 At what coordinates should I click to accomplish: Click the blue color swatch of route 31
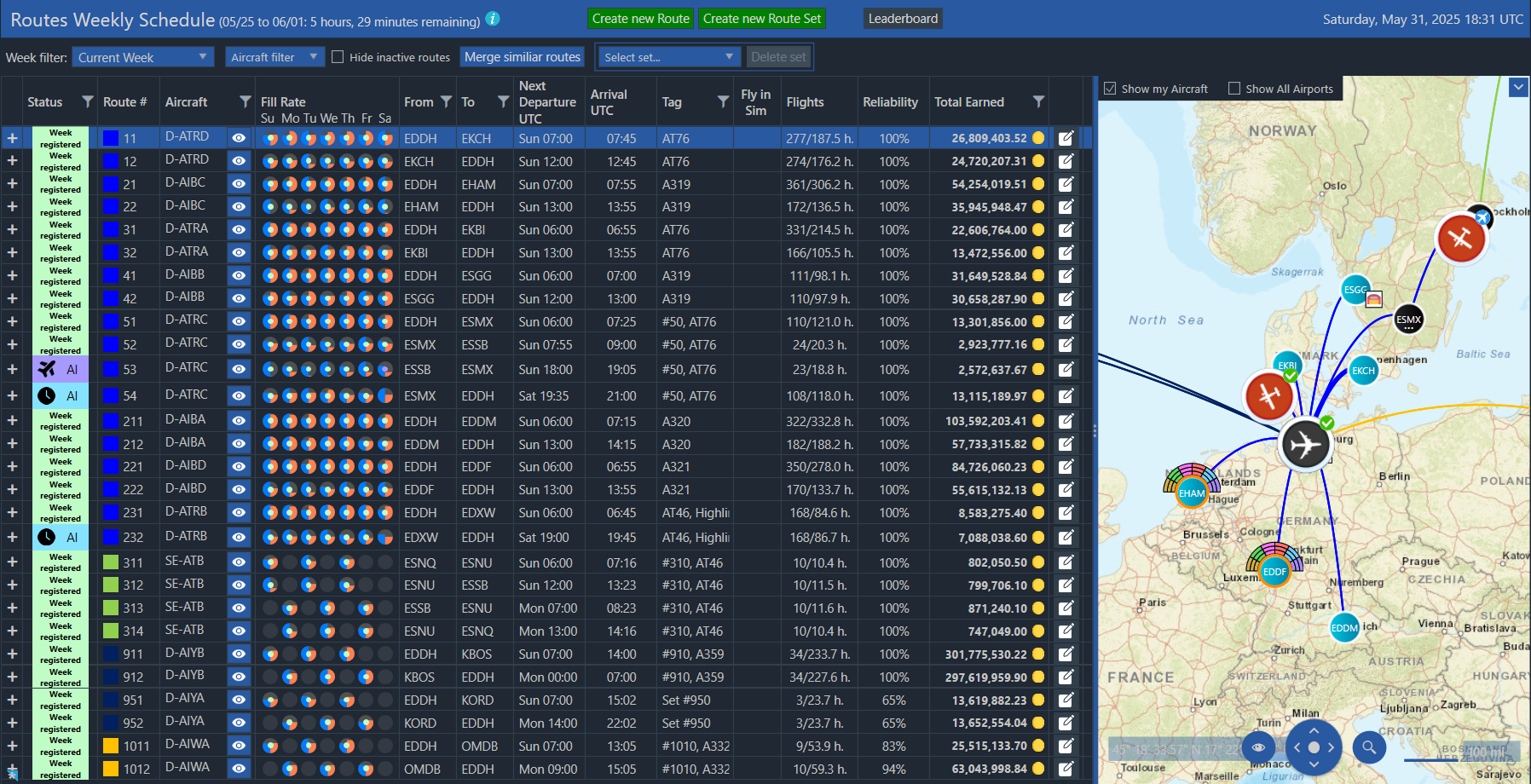(x=110, y=230)
